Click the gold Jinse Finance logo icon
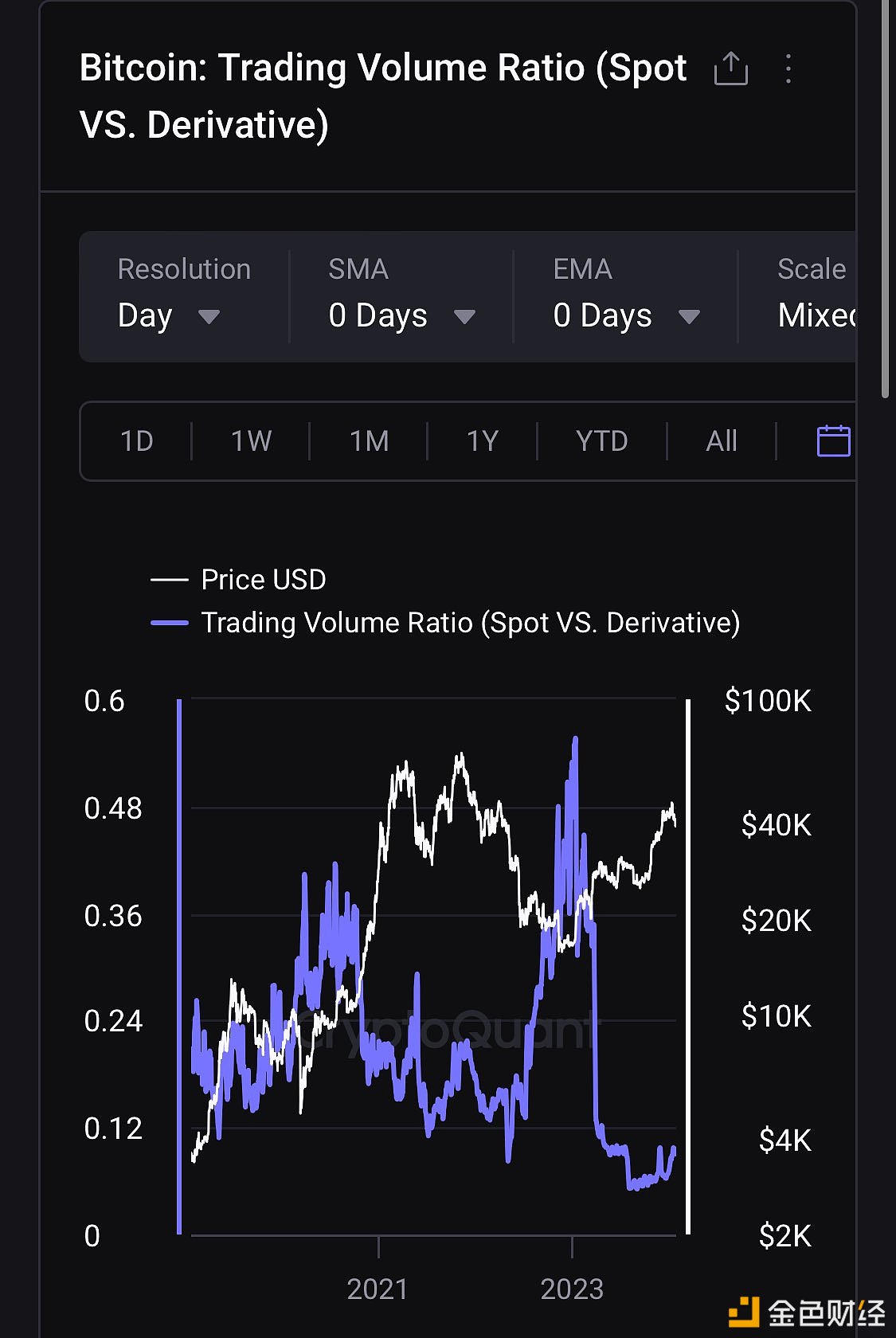 coord(744,1311)
